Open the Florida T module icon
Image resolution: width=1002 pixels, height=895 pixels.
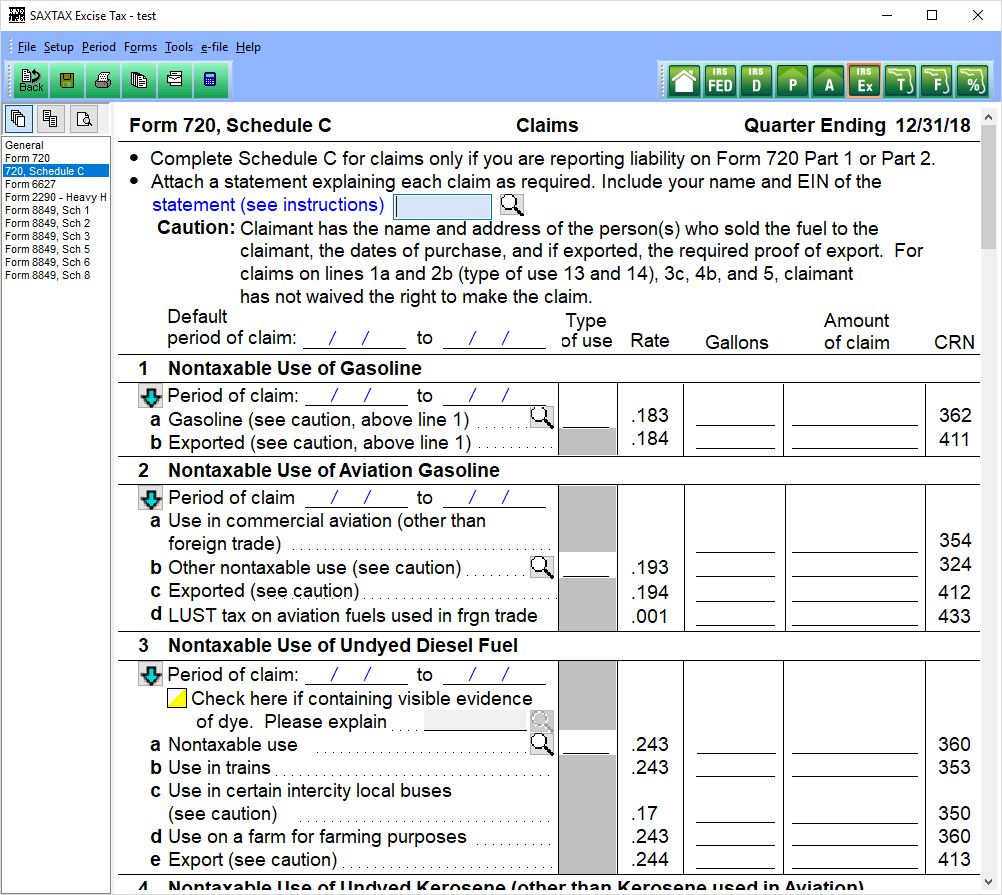click(901, 81)
